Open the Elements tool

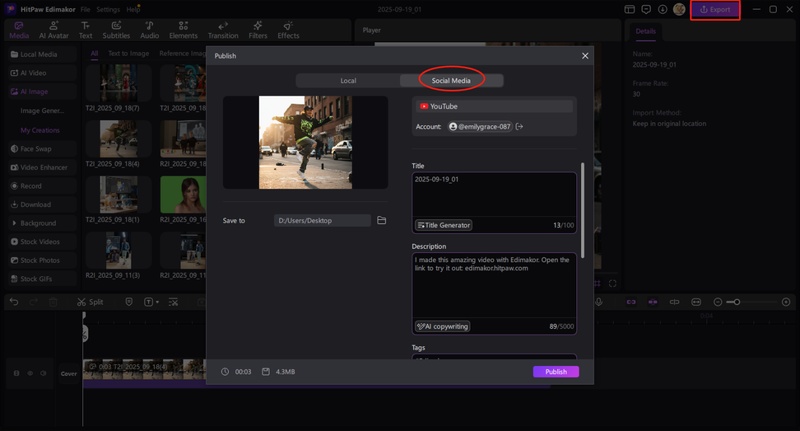click(x=183, y=31)
